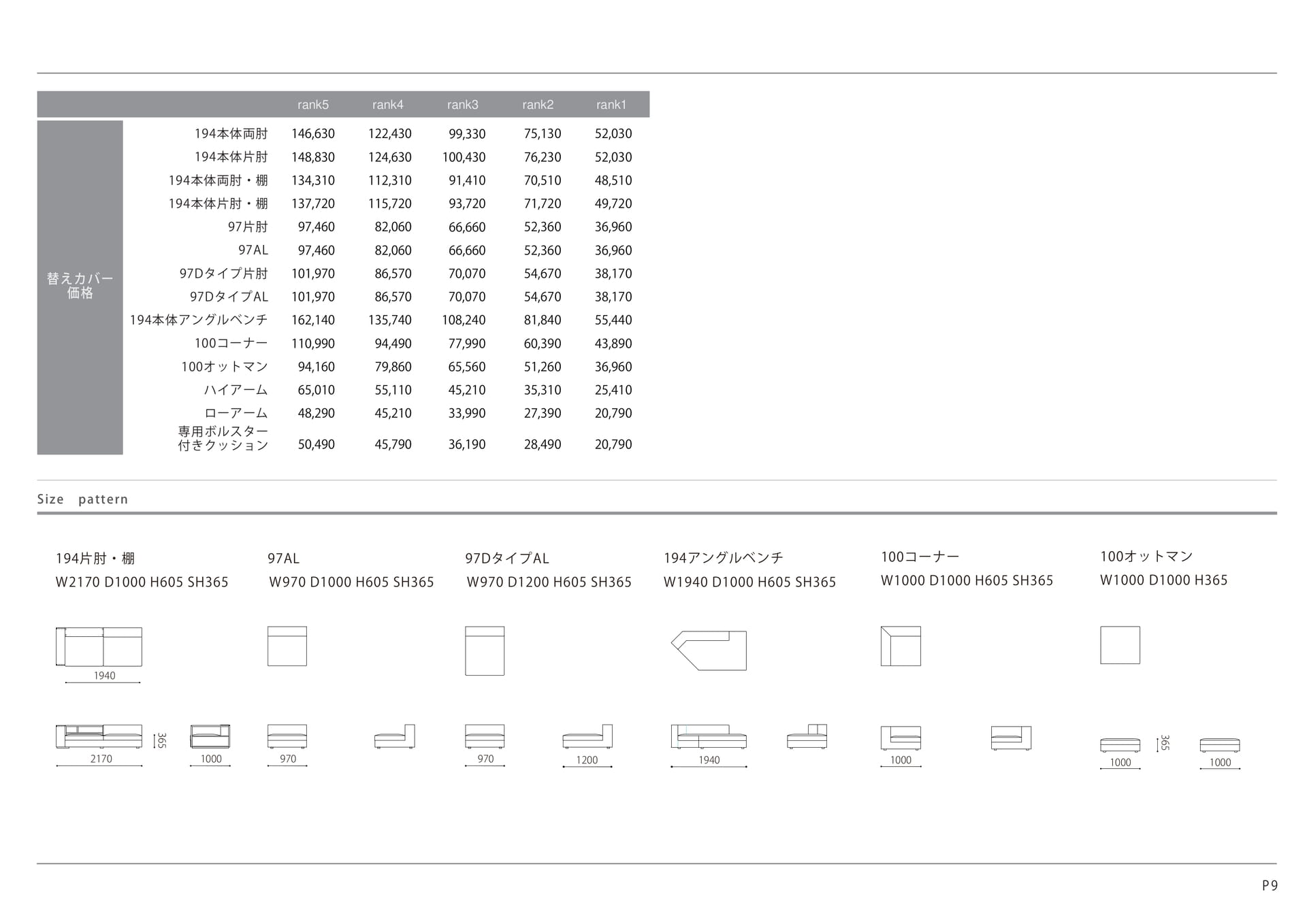The image size is (1307, 924).
Task: Select the price 124,630
Action: pos(389,156)
